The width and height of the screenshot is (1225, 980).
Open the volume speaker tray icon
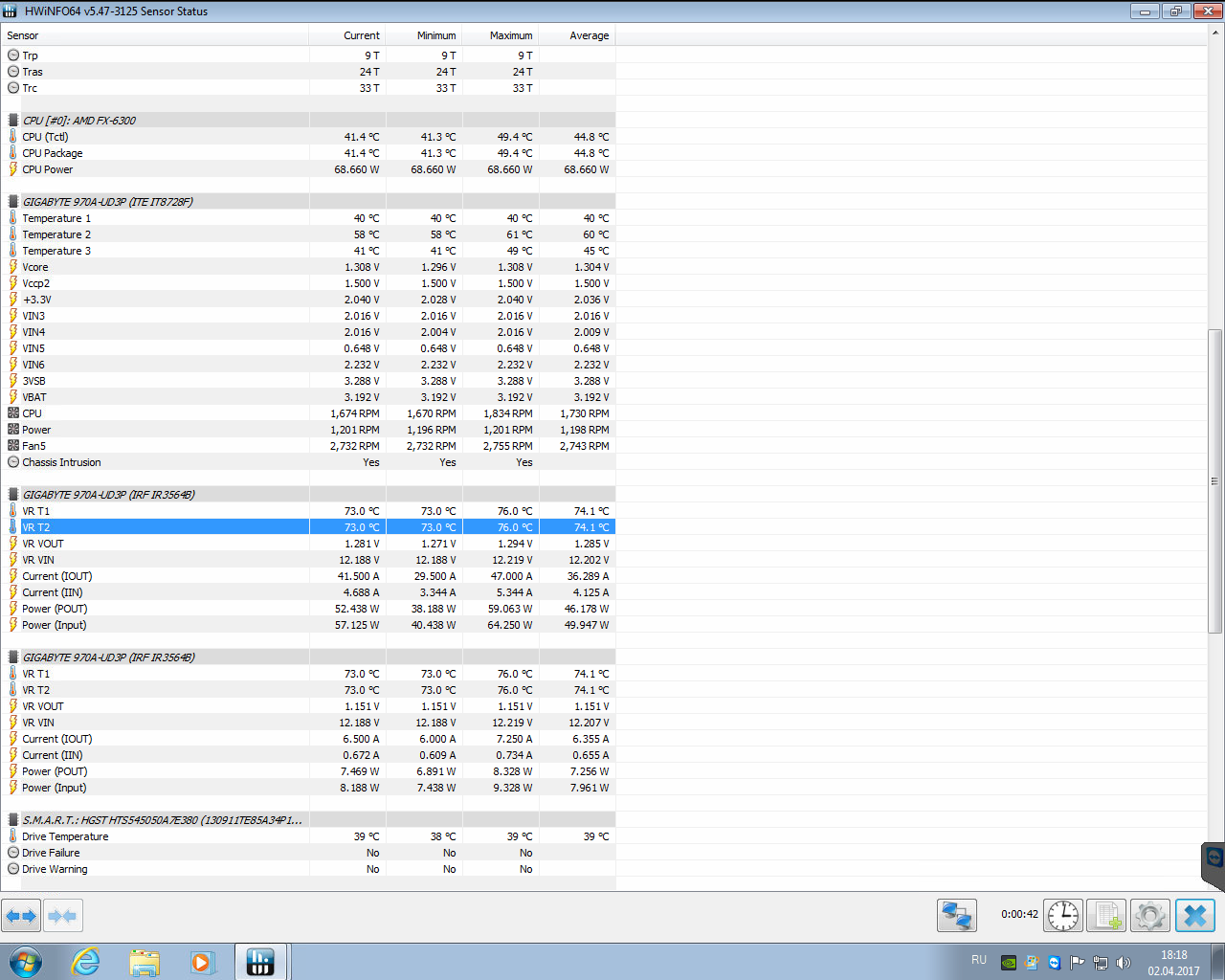1124,963
